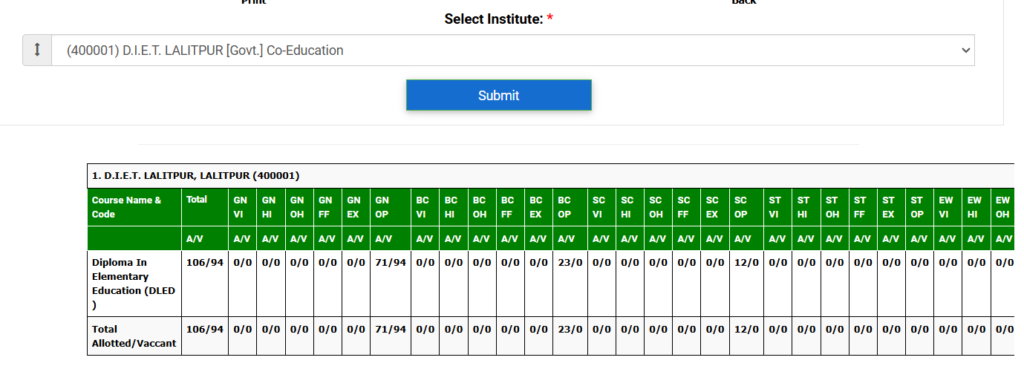Click the 'BC FF' column header
This screenshot has width=1024, height=389.
coord(510,207)
